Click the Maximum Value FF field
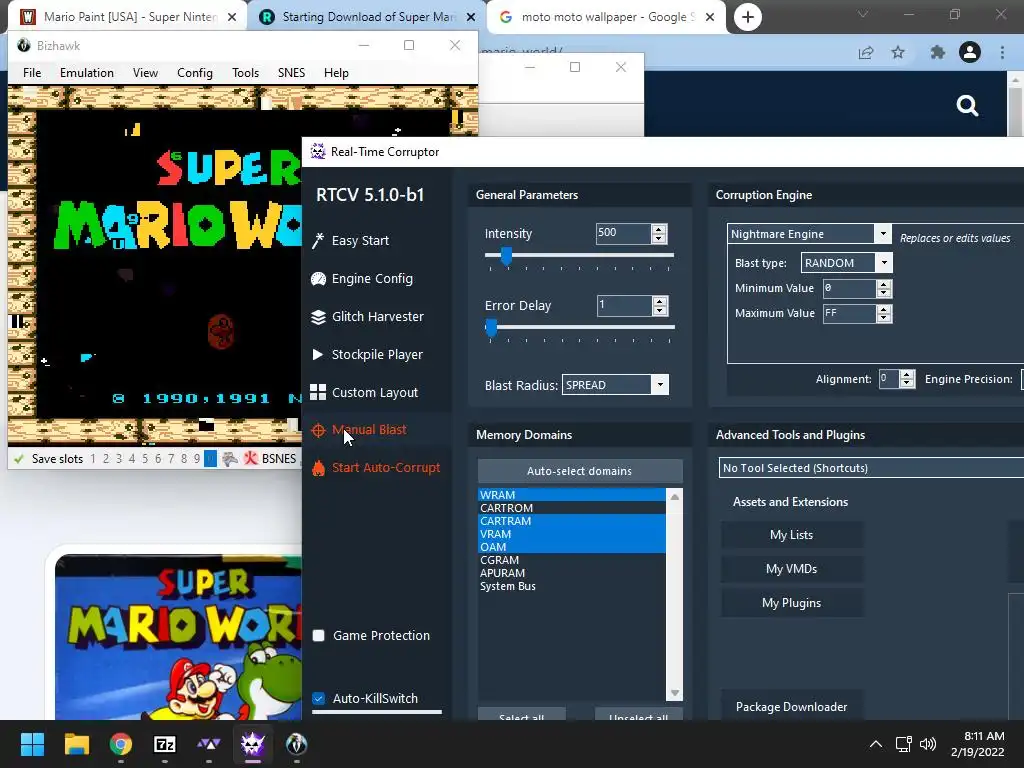Image resolution: width=1024 pixels, height=768 pixels. 848,313
